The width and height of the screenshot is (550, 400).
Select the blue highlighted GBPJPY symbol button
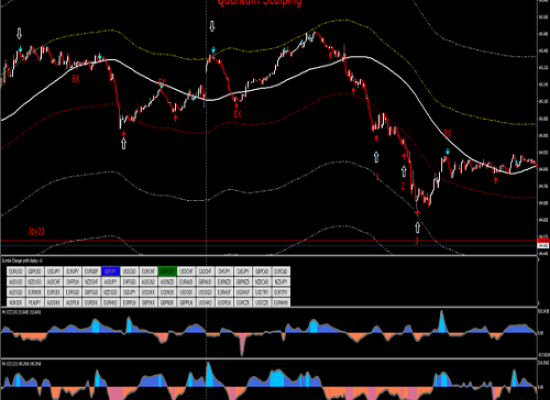pos(110,271)
